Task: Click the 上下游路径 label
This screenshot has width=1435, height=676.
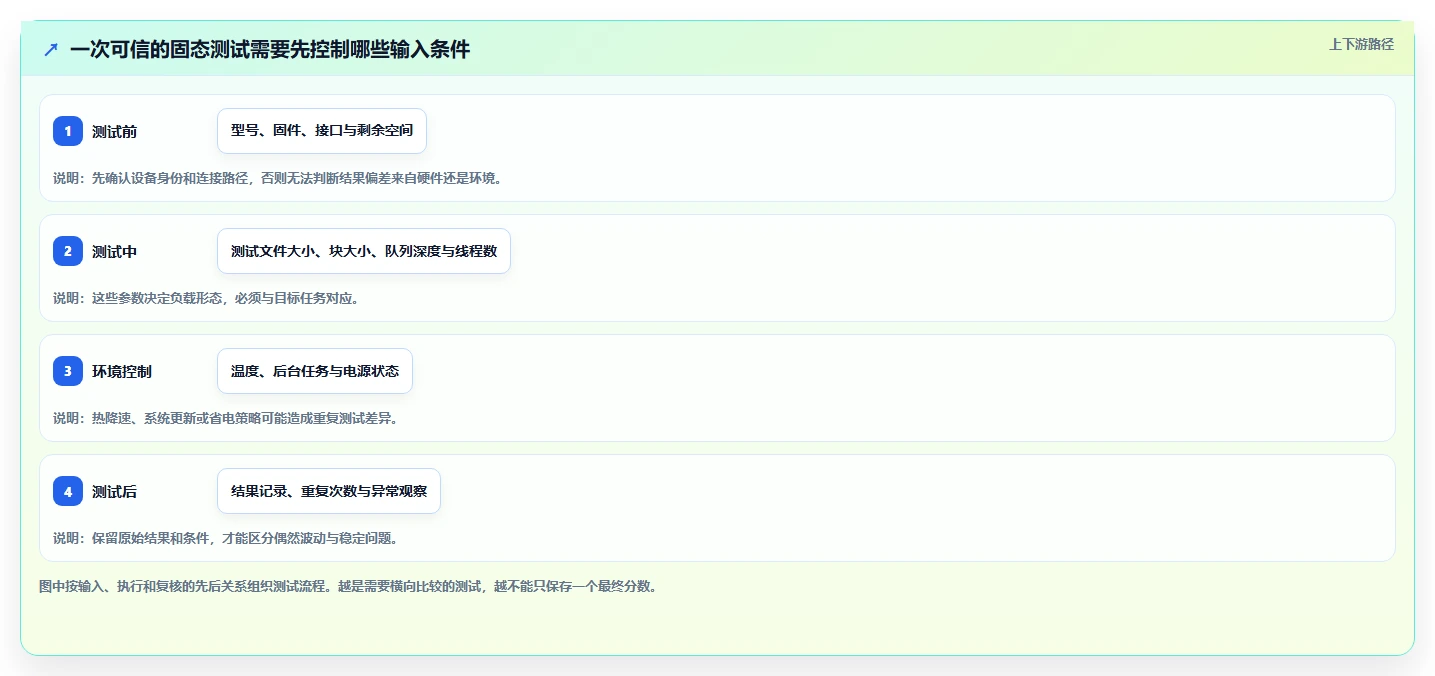Action: 1361,44
